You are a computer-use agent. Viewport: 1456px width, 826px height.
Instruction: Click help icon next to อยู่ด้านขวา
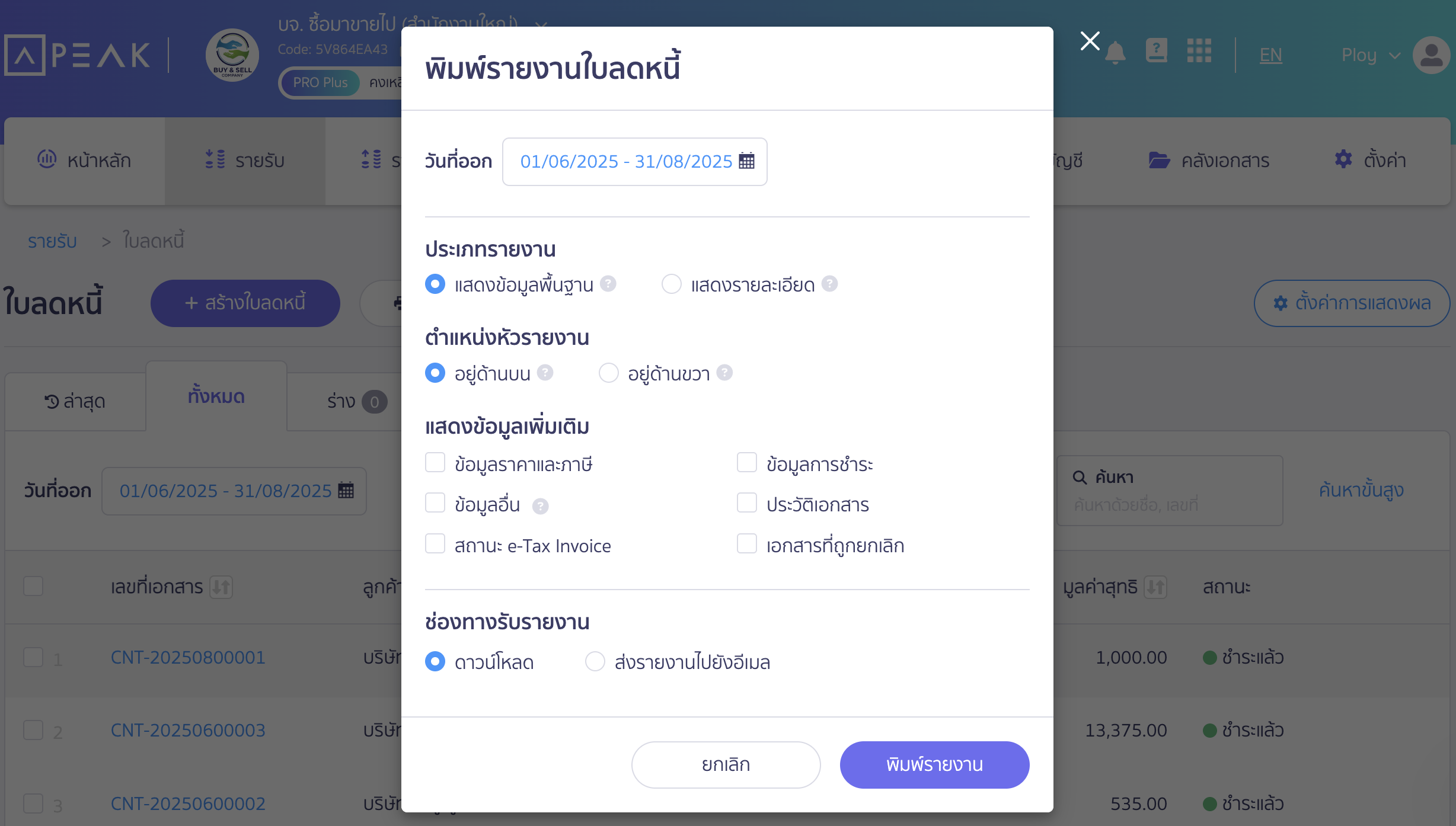click(x=724, y=373)
